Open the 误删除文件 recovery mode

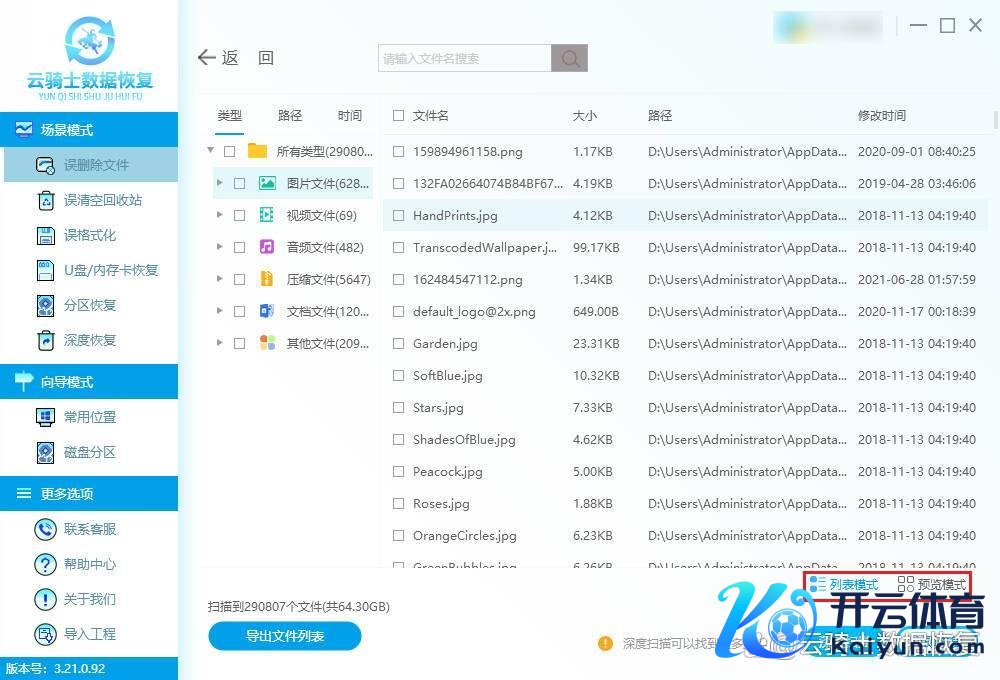click(95, 165)
